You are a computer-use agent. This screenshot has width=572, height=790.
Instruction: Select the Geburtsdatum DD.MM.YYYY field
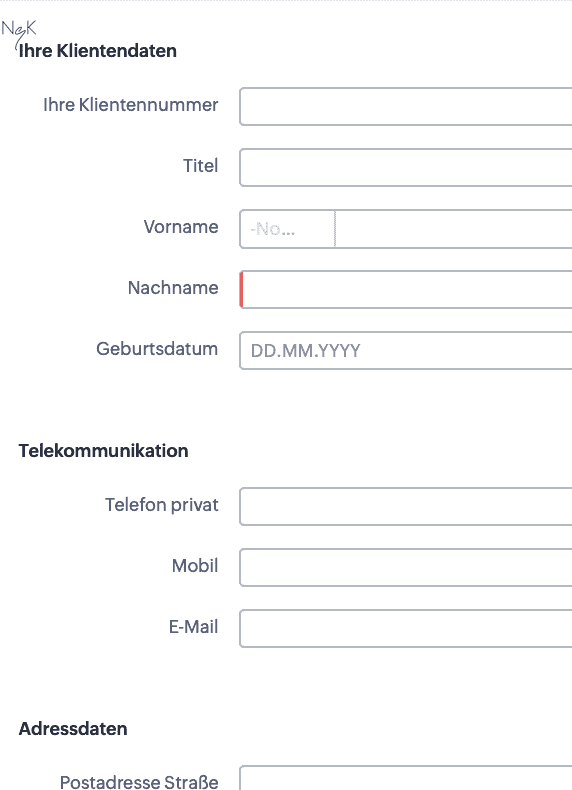tap(406, 350)
